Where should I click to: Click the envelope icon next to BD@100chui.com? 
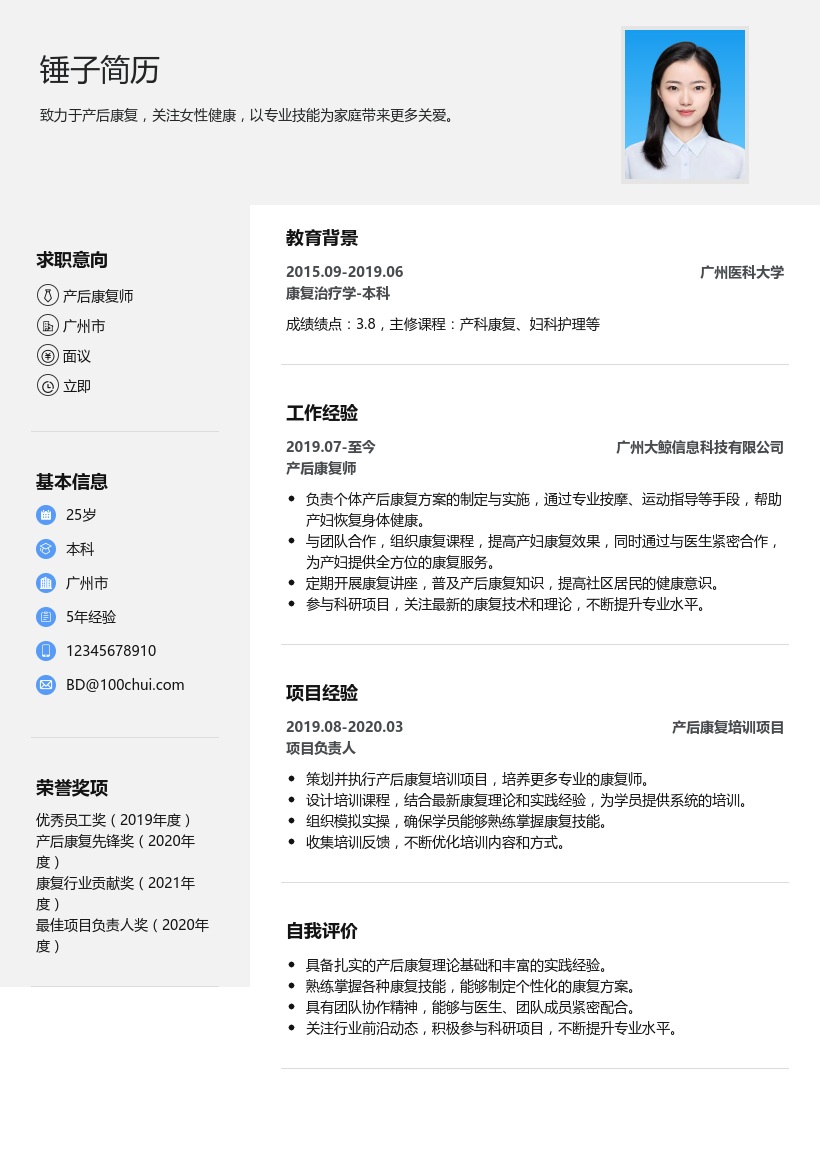46,685
